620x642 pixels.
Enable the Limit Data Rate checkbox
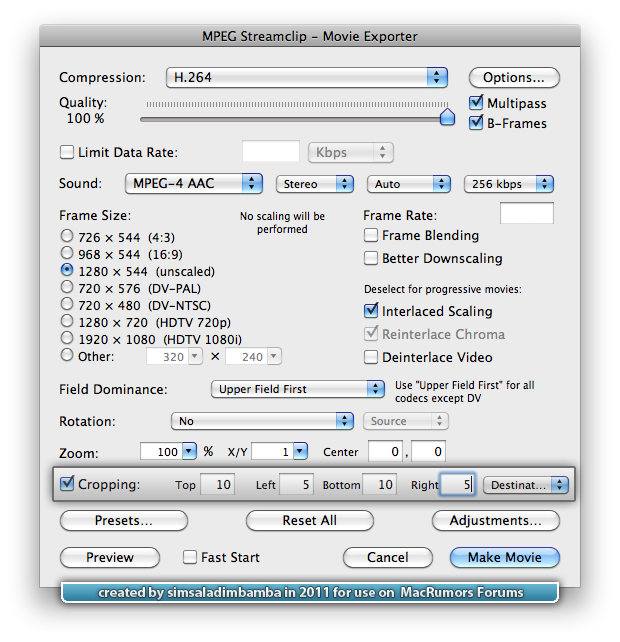click(x=67, y=152)
